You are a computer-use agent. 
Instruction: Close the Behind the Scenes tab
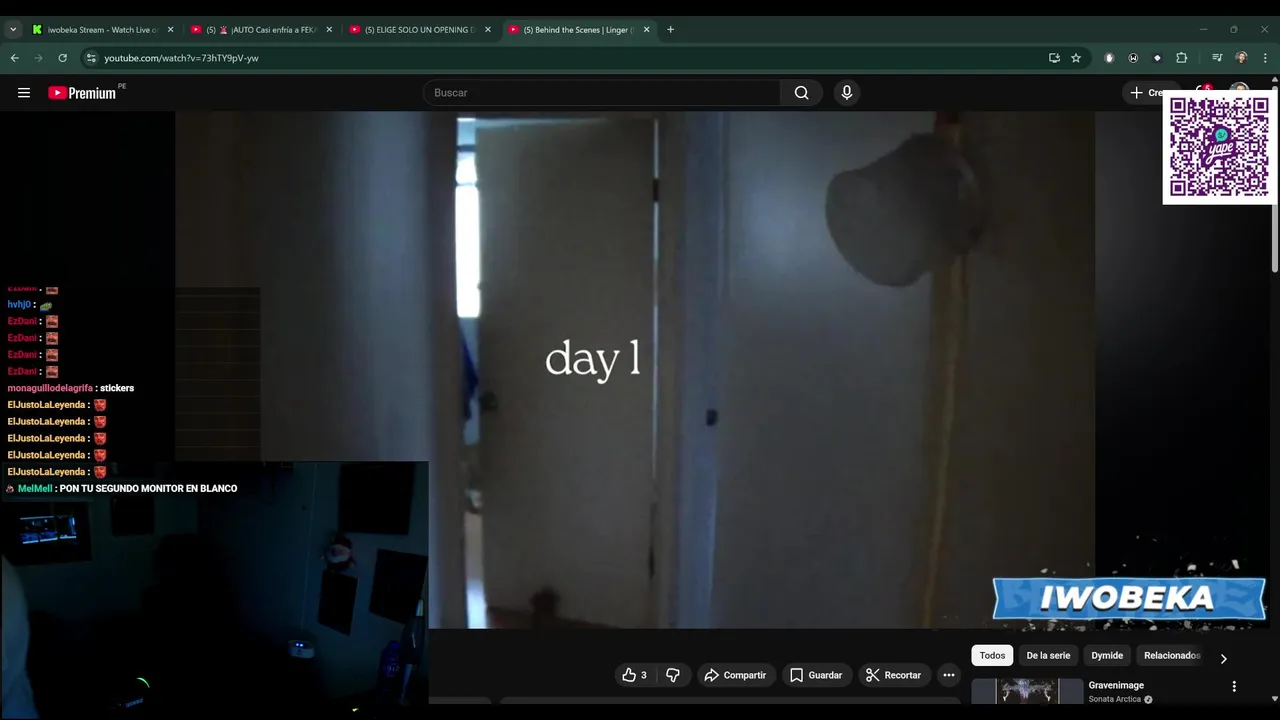pos(646,30)
